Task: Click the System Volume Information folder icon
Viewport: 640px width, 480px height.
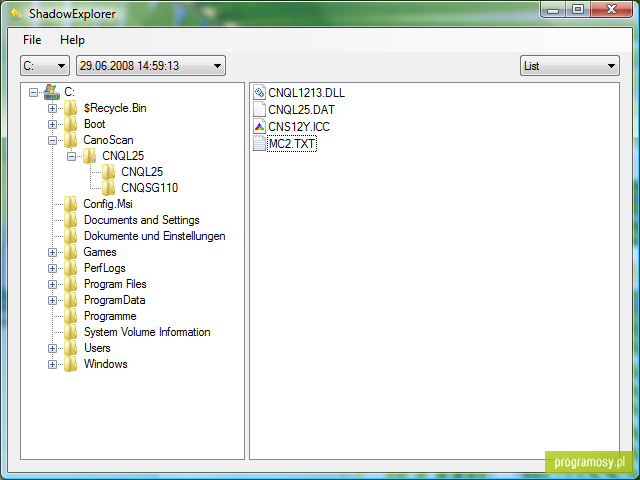Action: coord(71,332)
